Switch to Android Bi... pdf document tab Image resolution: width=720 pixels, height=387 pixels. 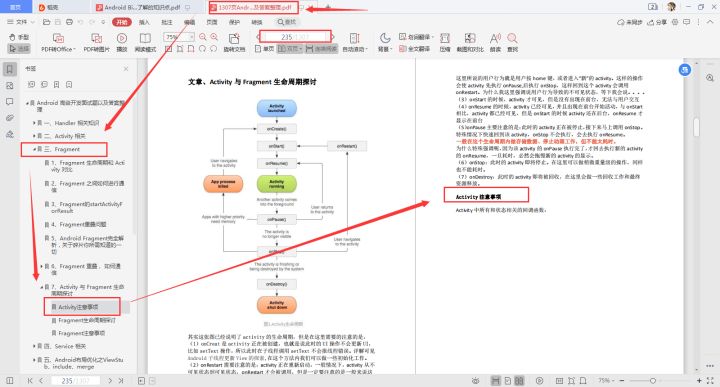tap(142, 7)
